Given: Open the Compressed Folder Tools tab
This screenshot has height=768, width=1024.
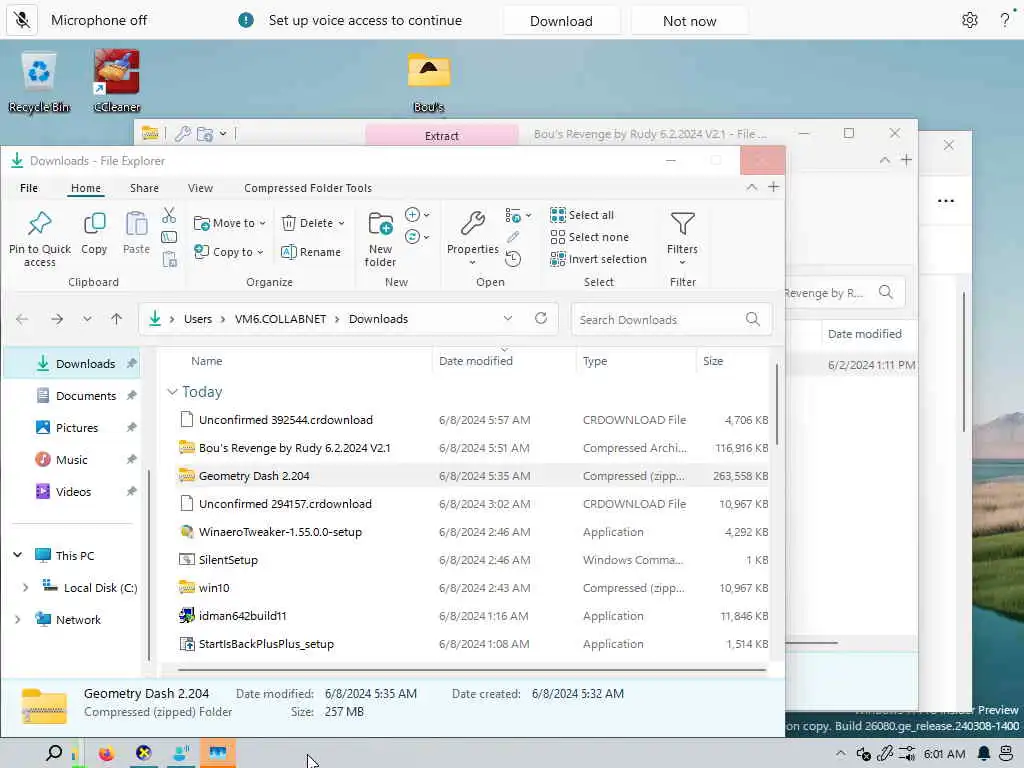Looking at the screenshot, I should click(x=308, y=188).
